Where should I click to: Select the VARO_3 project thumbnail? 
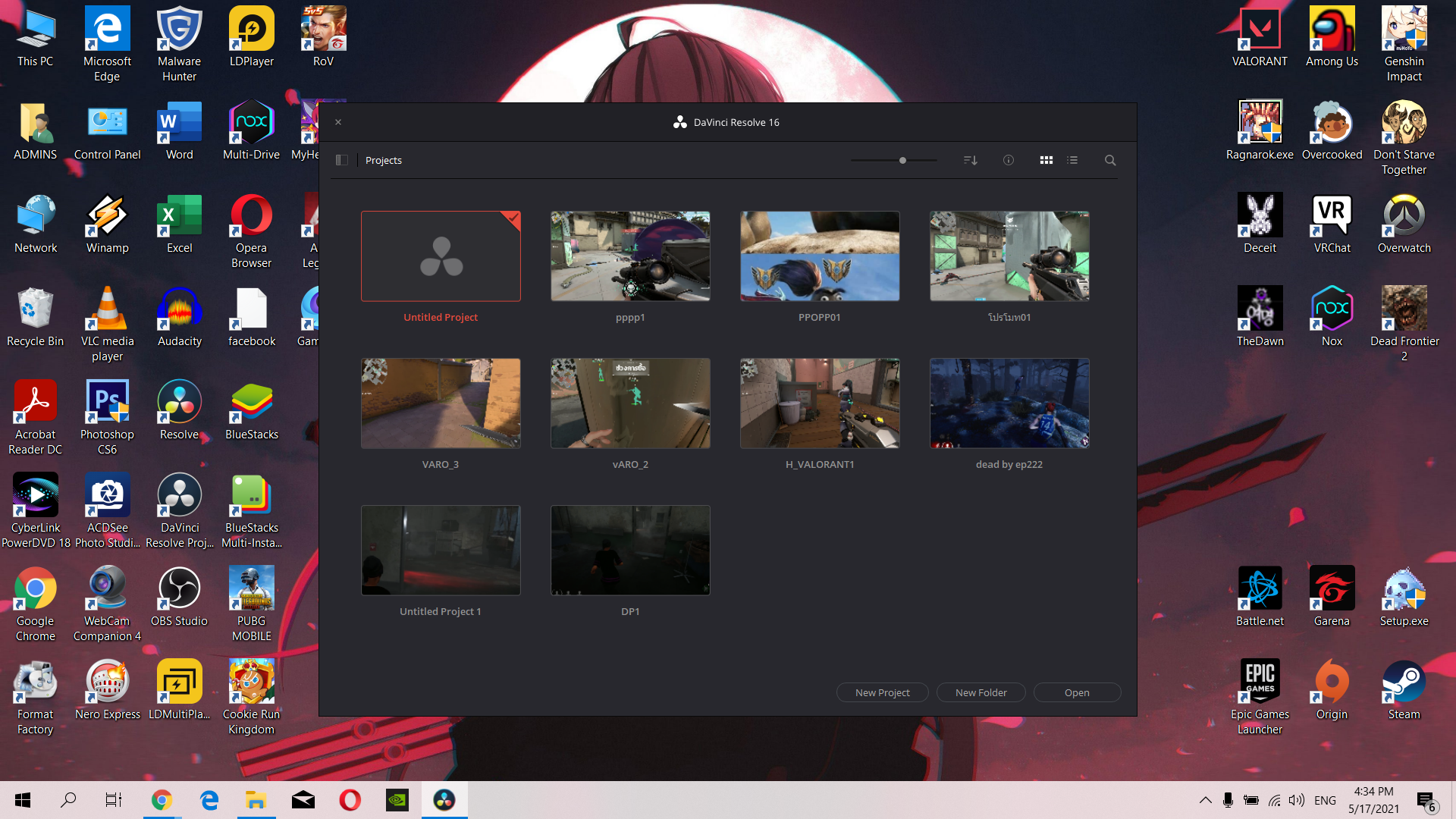tap(441, 403)
